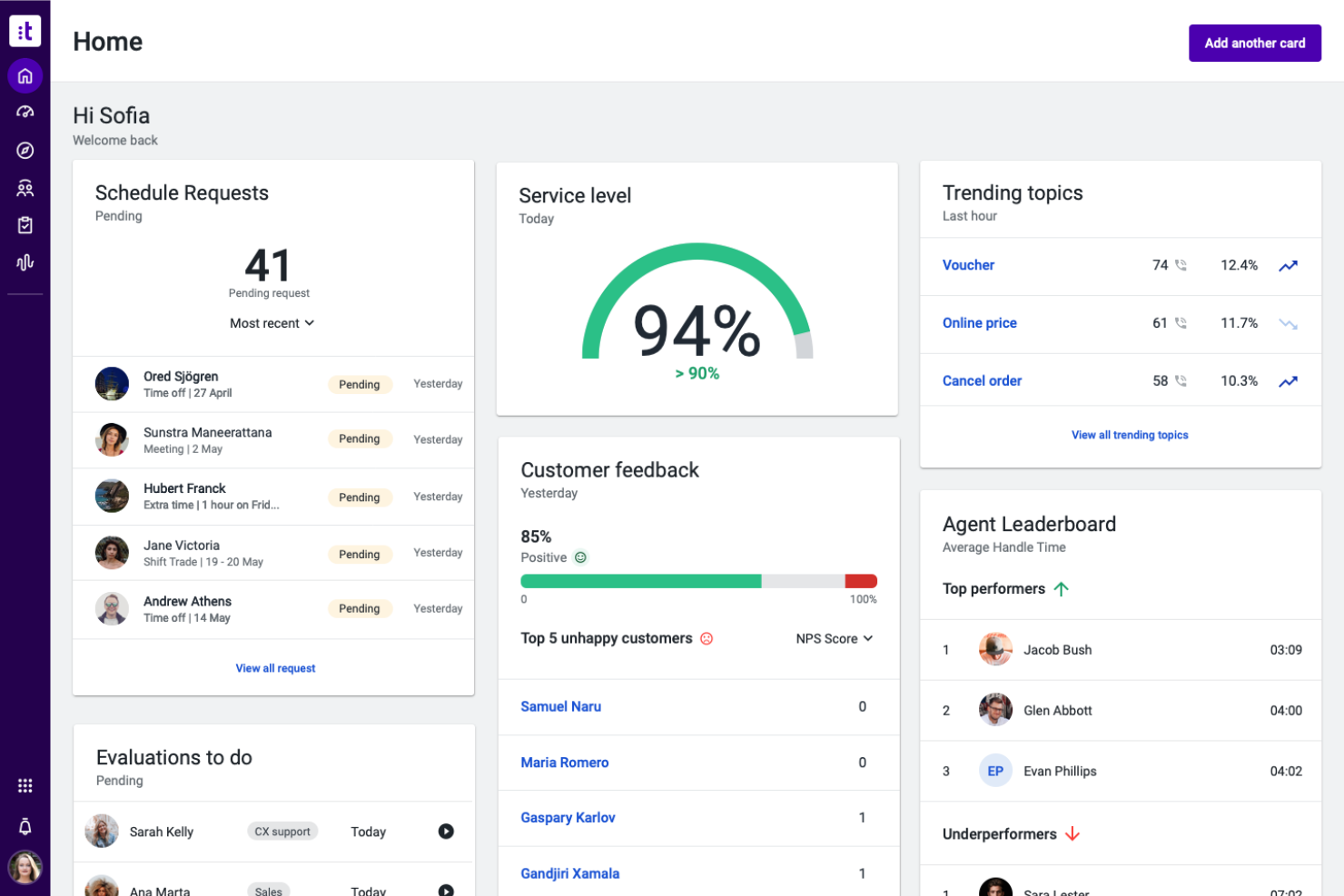Open Samuel Naru's customer feedback
Viewport: 1344px width, 896px height.
[560, 706]
